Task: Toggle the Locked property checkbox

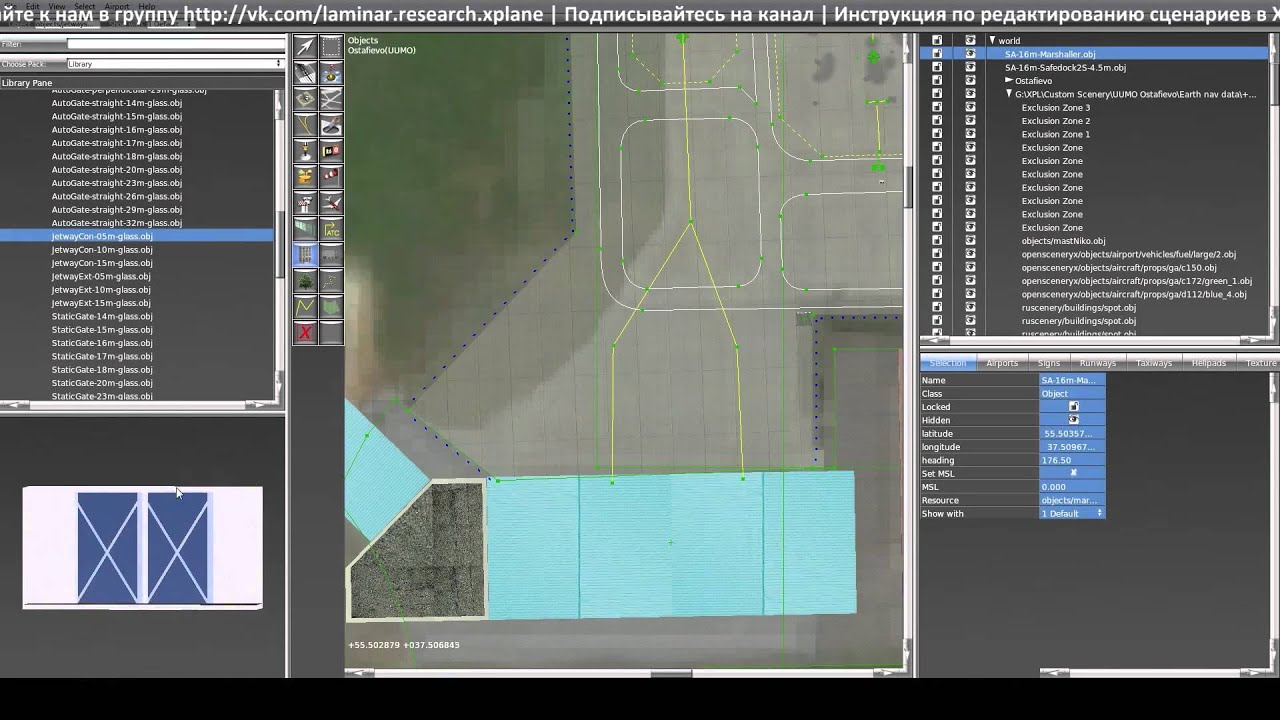Action: coord(1074,407)
